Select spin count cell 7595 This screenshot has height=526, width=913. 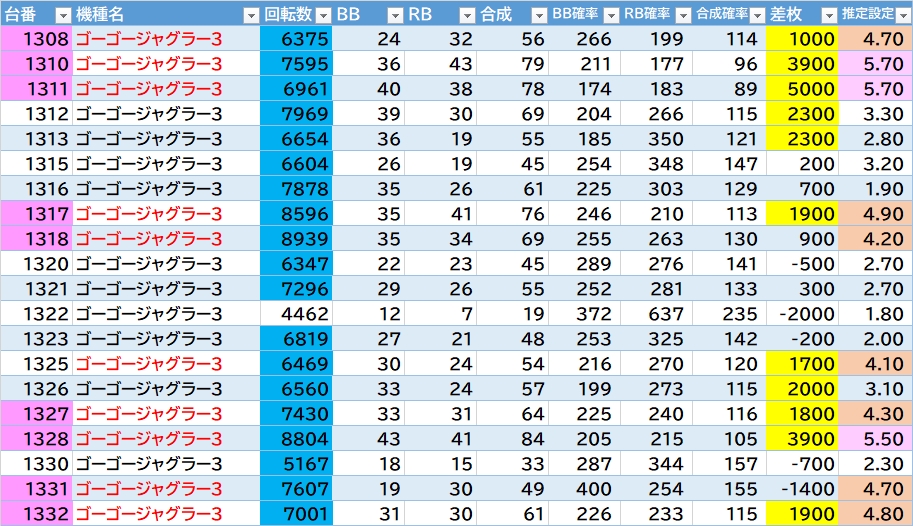(296, 63)
